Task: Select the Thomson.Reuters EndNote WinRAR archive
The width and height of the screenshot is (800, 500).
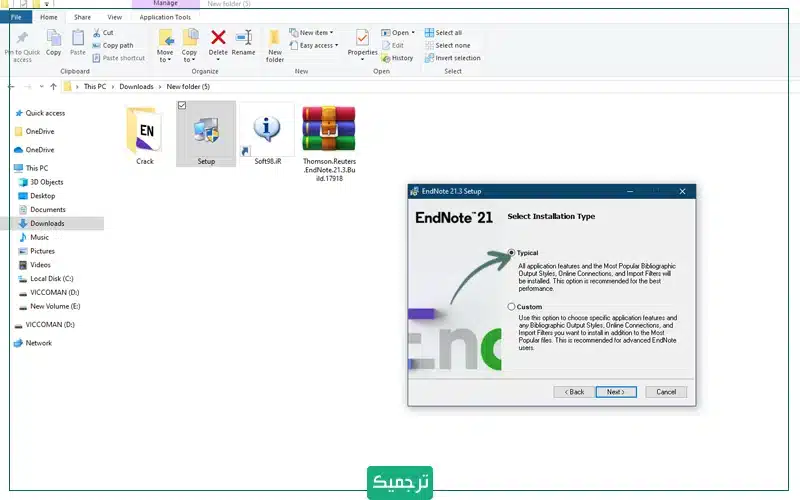Action: click(329, 129)
